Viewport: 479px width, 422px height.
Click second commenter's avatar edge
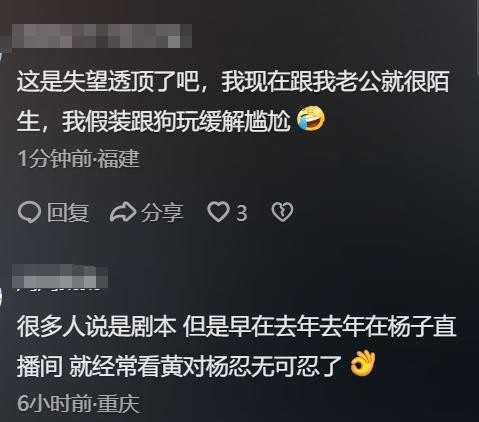(x=1, y=297)
